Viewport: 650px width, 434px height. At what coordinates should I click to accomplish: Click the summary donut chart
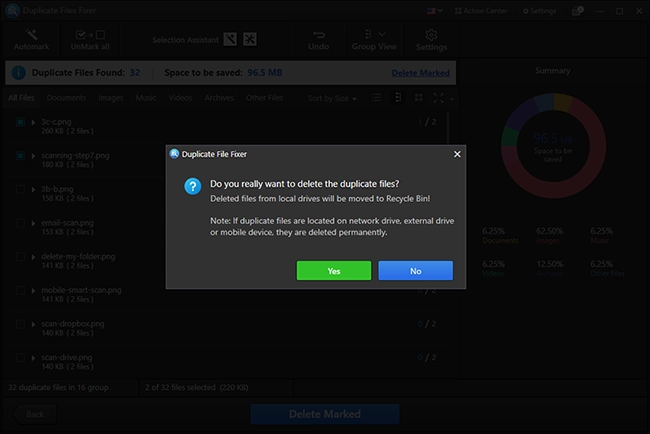point(553,145)
